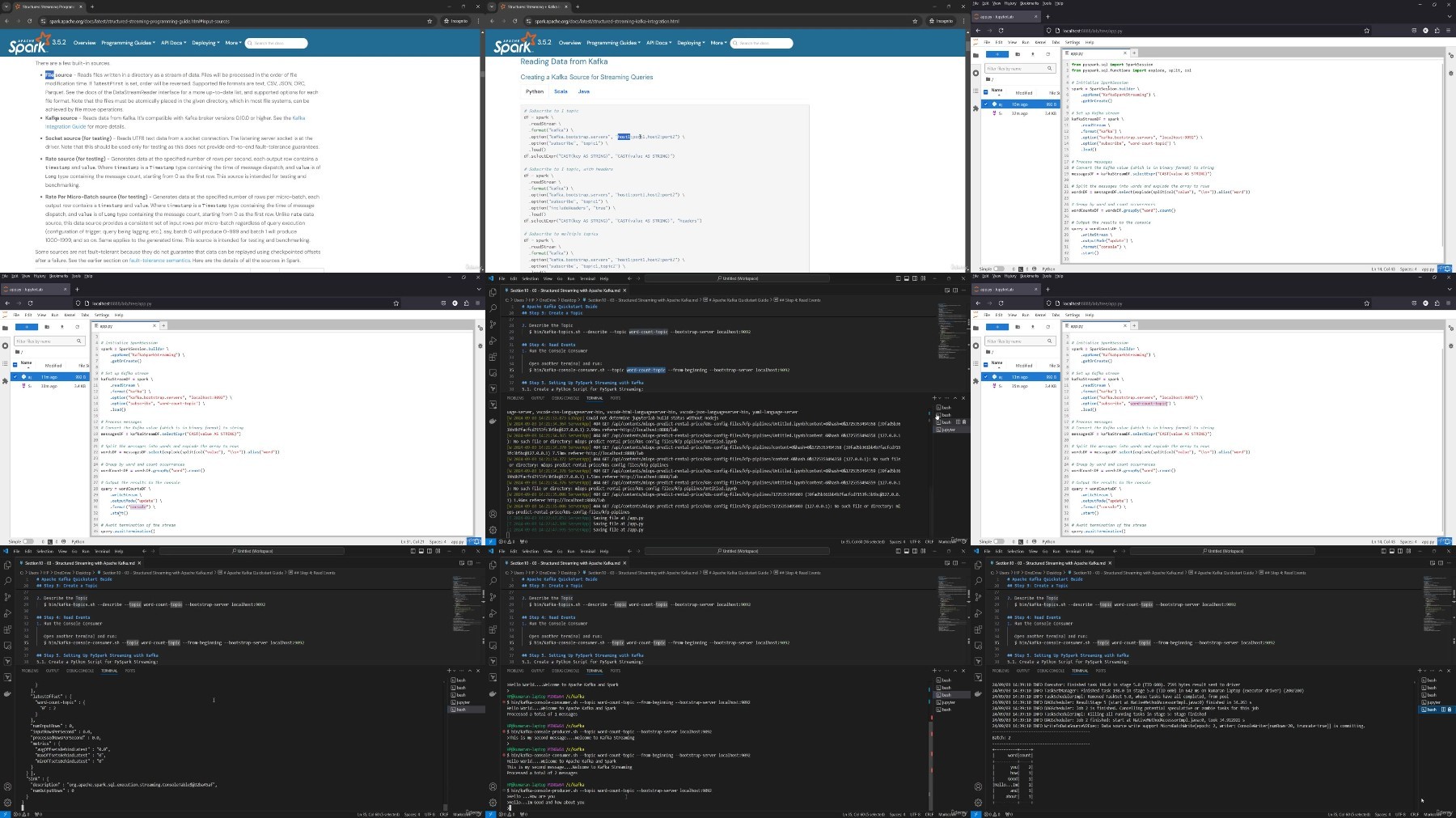Image resolution: width=1456 pixels, height=818 pixels.
Task: Open launch-profile chevron in VS Code showing Batch: 2
Action: (1425, 671)
